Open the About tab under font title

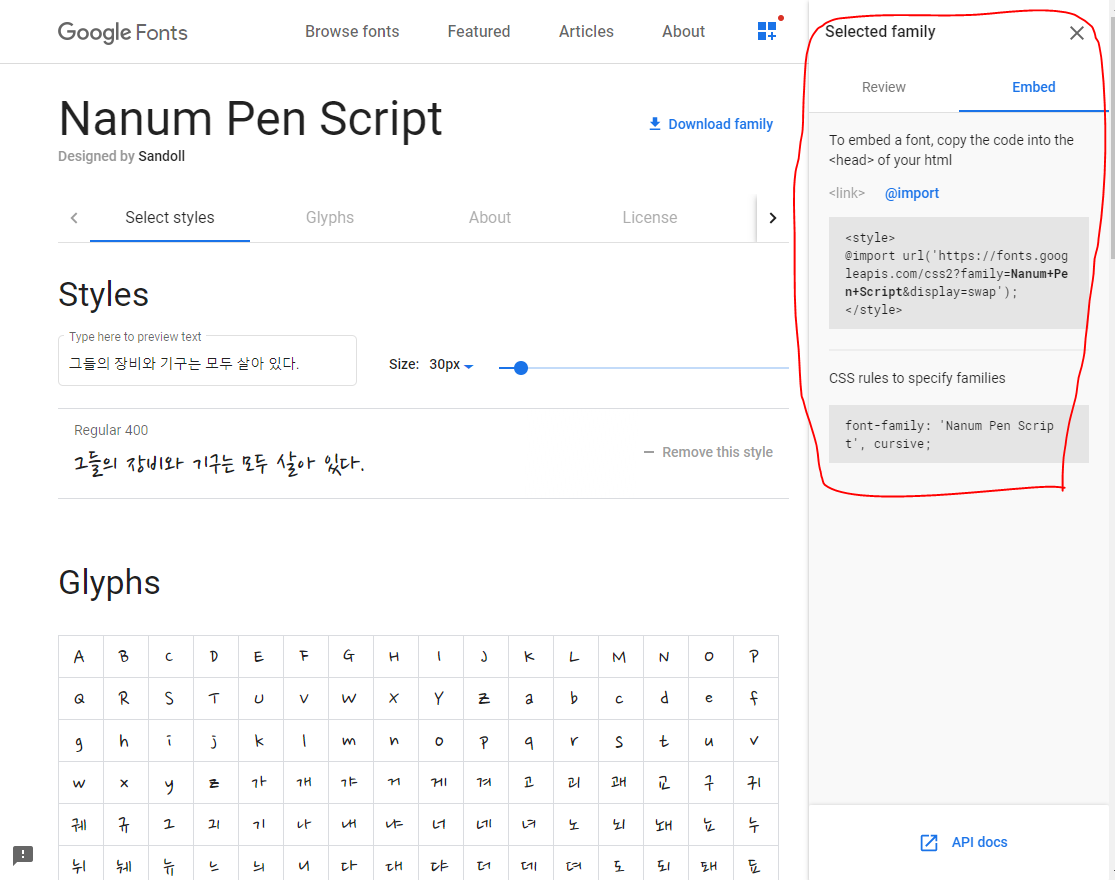coord(490,218)
